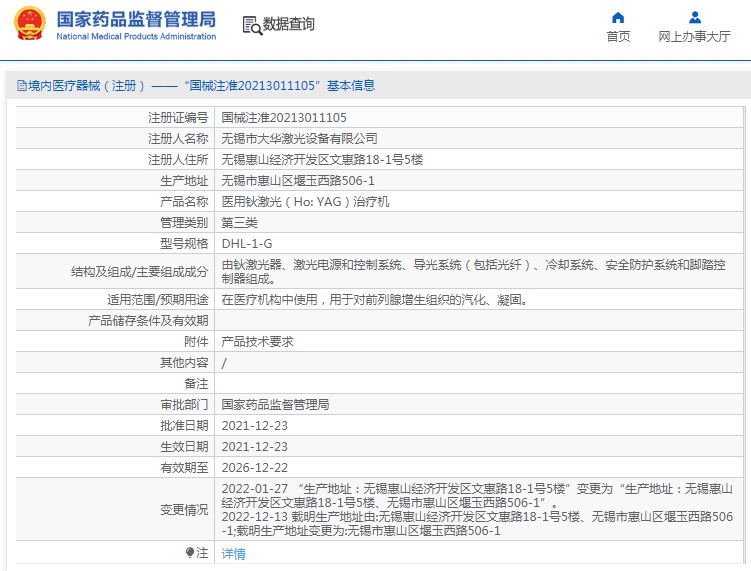Click the 注册证编号 row label
751x571 pixels.
click(178, 117)
